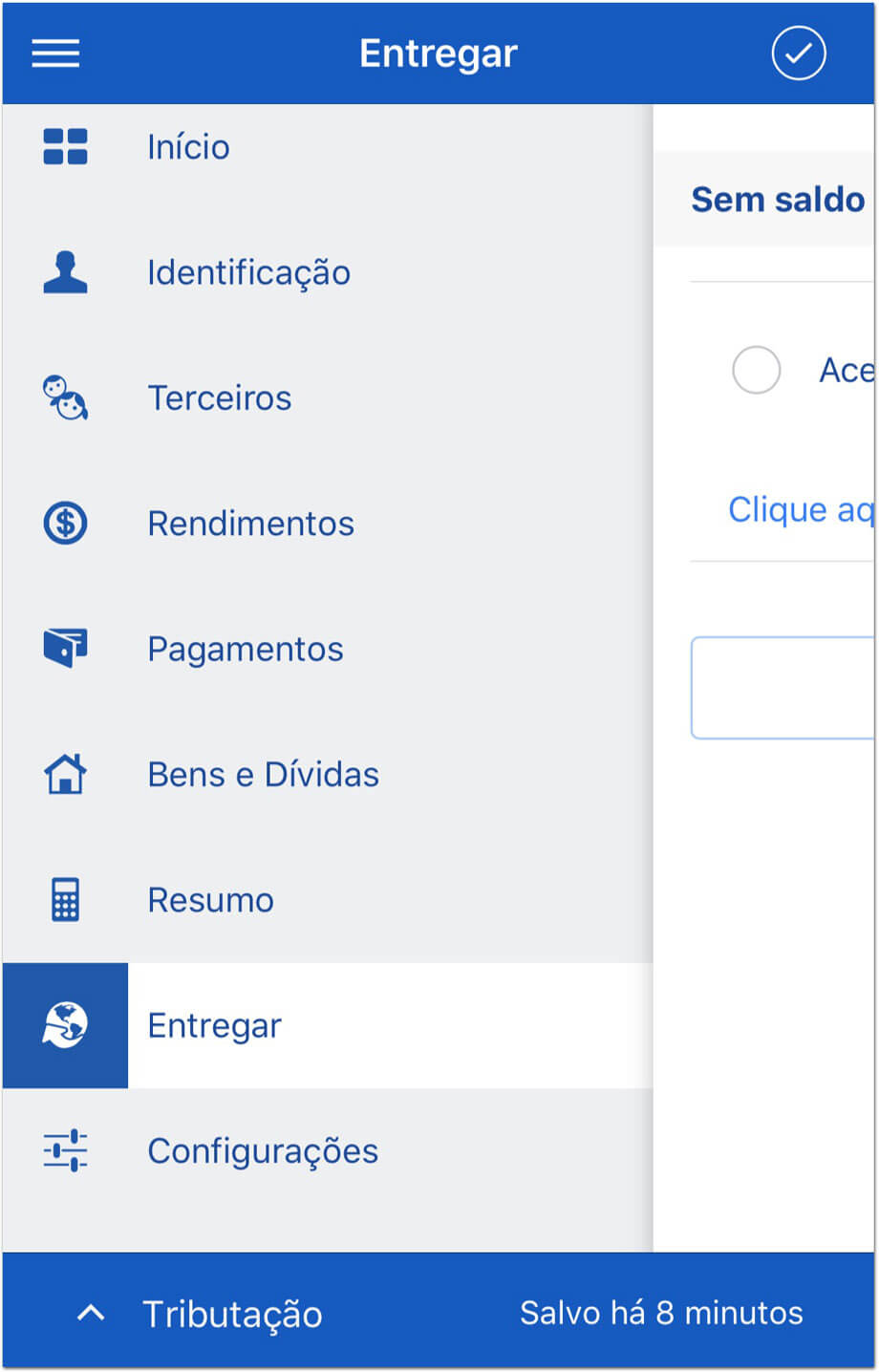
Task: Open the Rendimentos dollar icon
Action: 65,524
